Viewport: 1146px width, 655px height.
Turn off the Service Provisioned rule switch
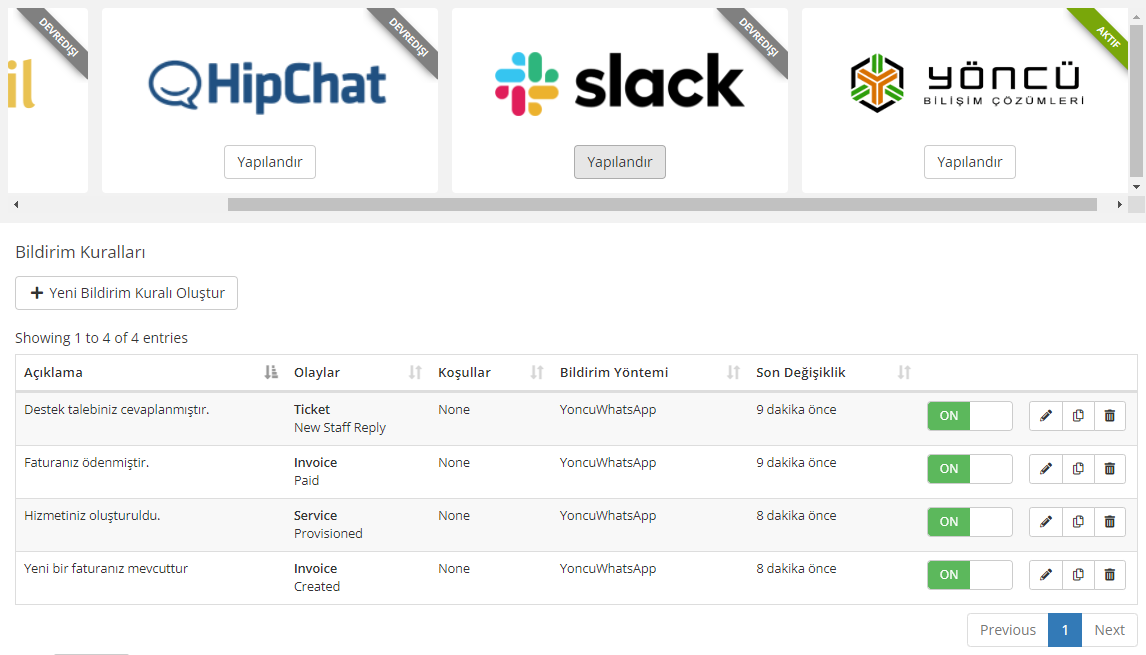point(970,522)
